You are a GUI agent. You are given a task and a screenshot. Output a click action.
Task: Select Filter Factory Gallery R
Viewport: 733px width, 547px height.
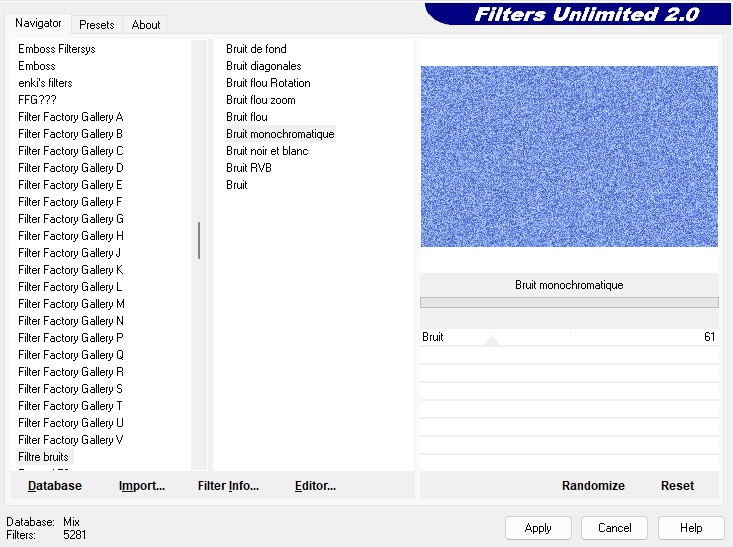71,372
